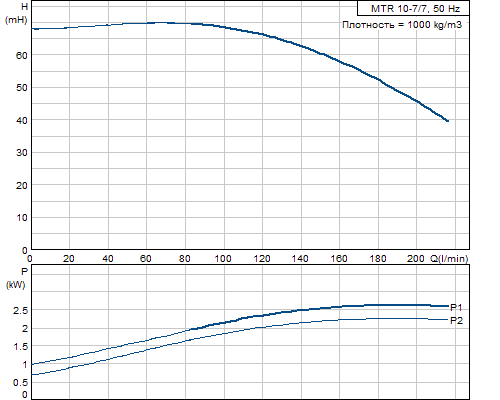Click the 100 tick on the flow axis

pos(223,259)
